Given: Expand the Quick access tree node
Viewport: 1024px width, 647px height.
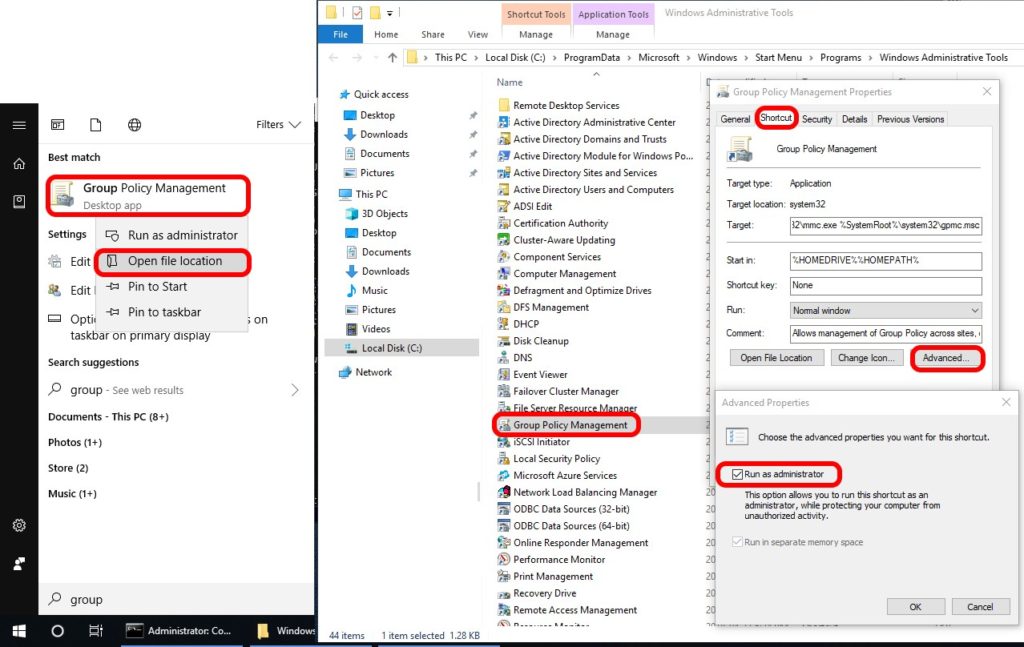Looking at the screenshot, I should point(332,95).
